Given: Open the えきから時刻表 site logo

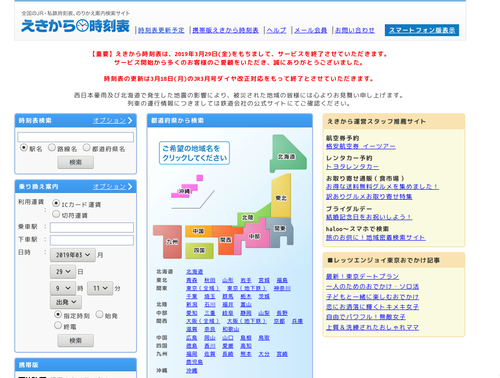Looking at the screenshot, I should [x=75, y=26].
